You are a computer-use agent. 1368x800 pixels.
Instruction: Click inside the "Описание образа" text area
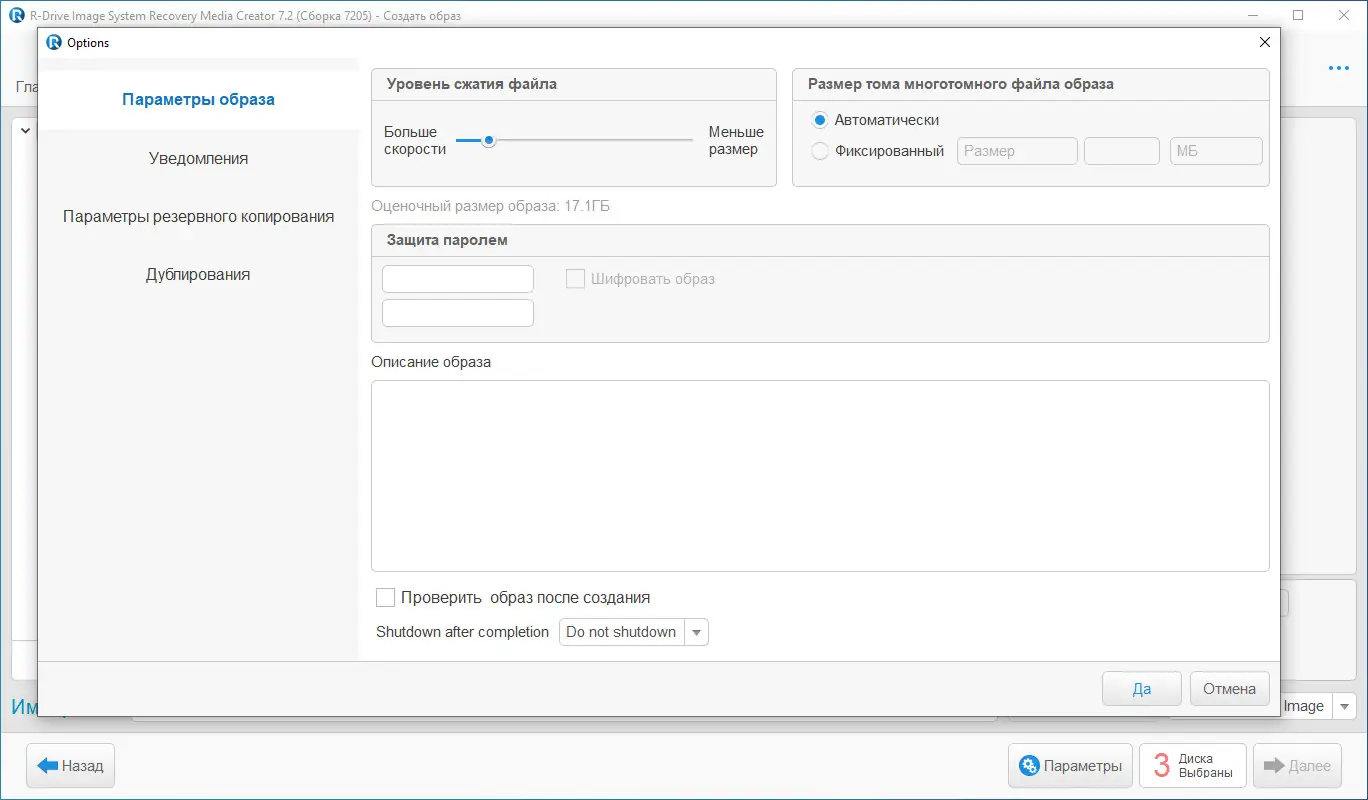(820, 475)
